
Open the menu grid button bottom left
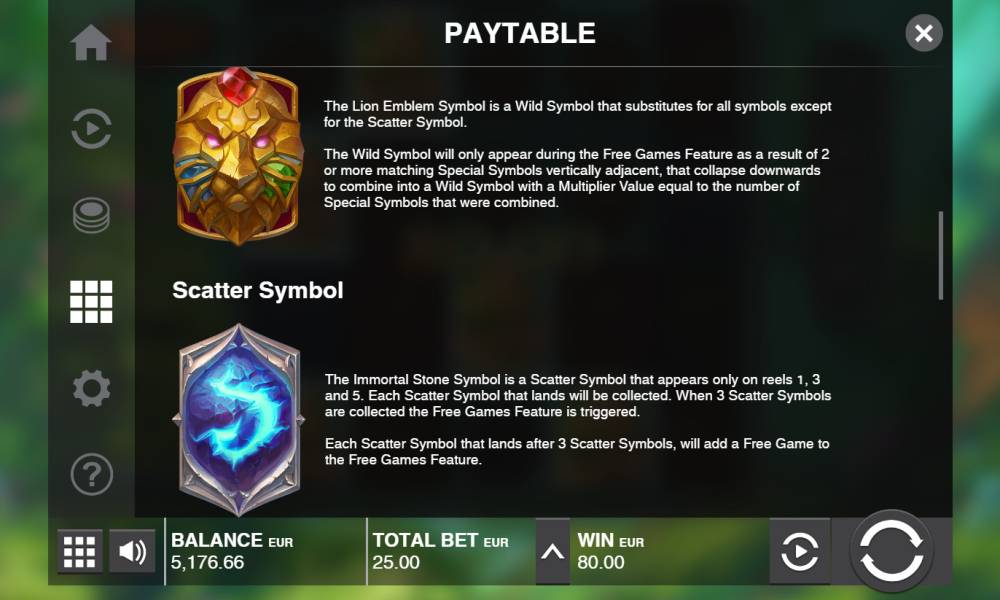pos(80,552)
